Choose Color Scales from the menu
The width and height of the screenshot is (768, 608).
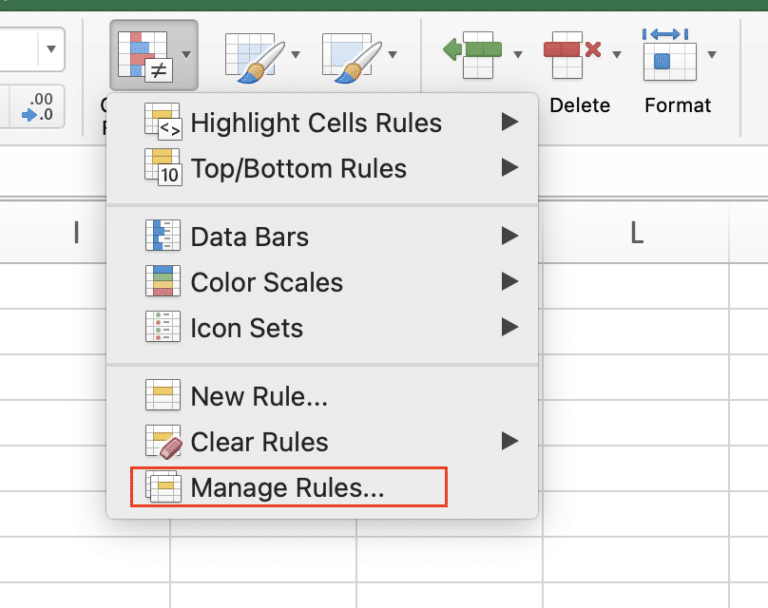[266, 283]
